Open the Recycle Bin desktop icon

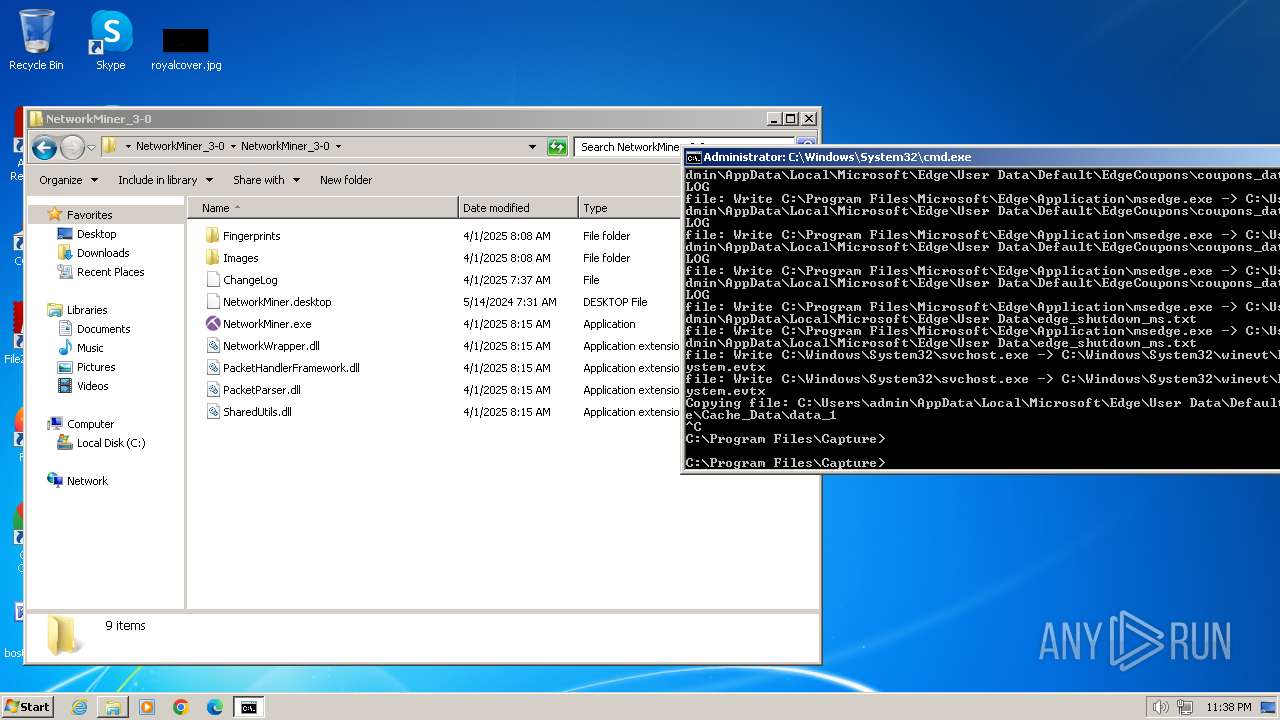pos(36,40)
